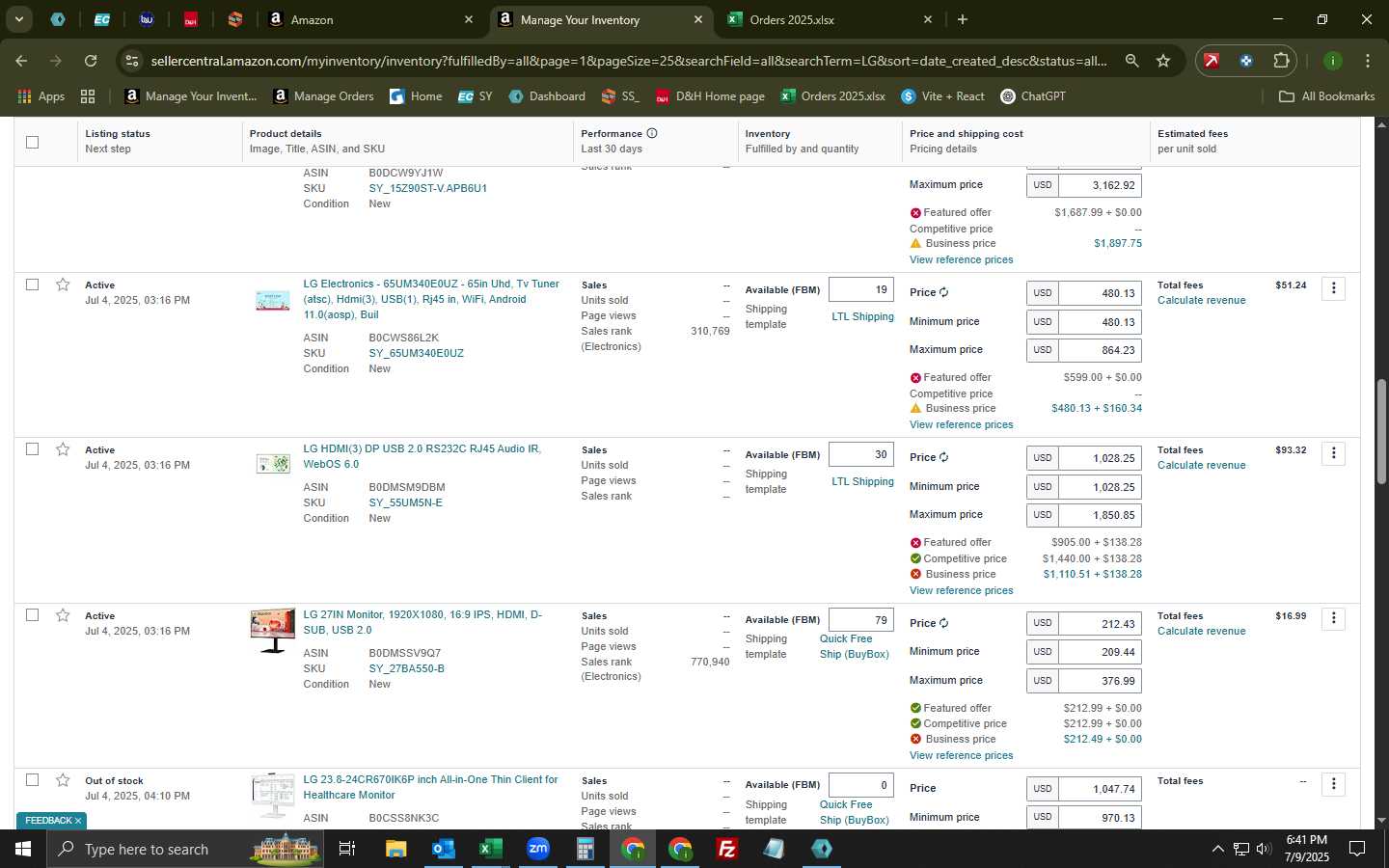The image size is (1389, 868).
Task: Open SKU SY_65UM340E0UZ link
Action: [417, 353]
